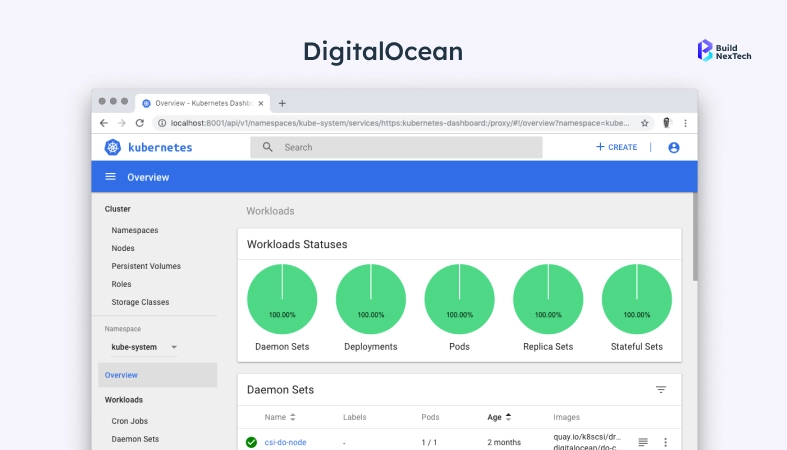787x450 pixels.
Task: Click the Daemon Sets card title
Action: 280,390
